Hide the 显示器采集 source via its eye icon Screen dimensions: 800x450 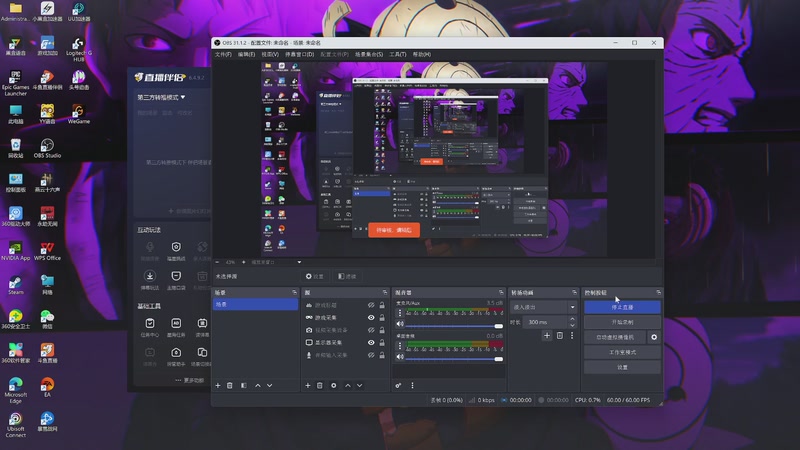tap(371, 342)
